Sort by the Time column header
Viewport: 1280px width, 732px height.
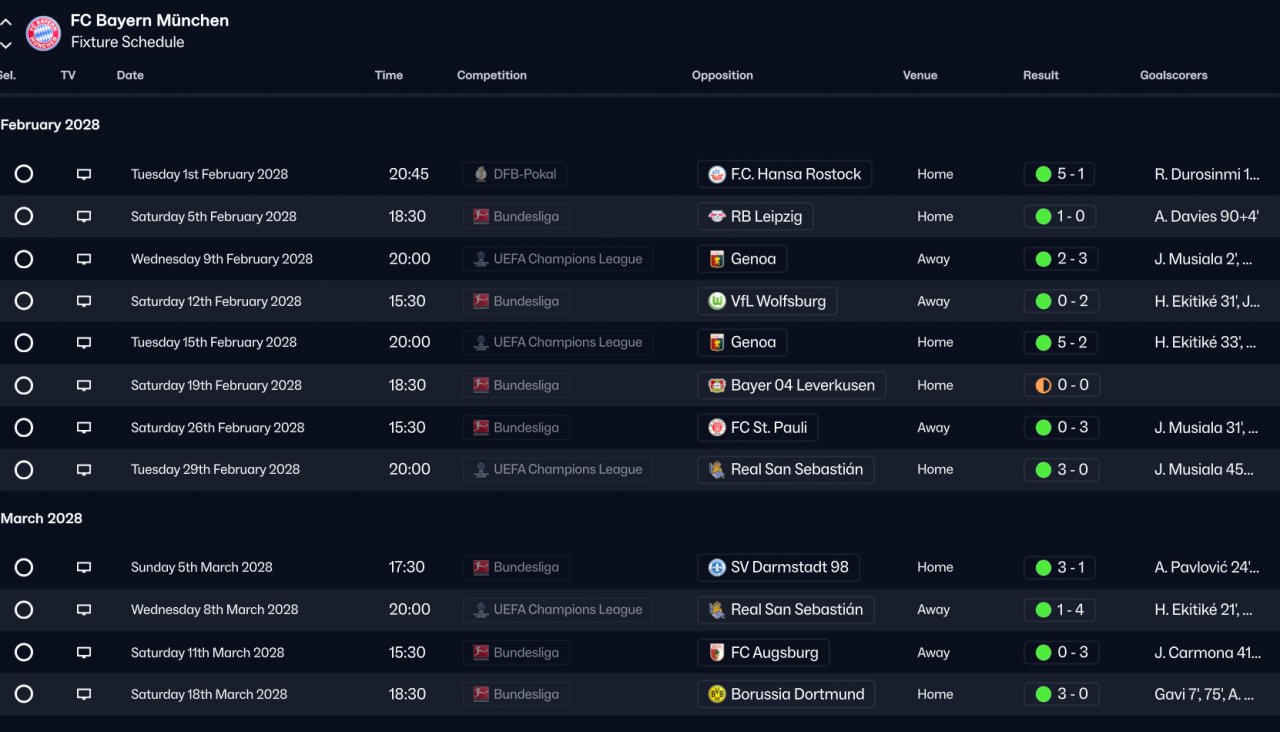[x=389, y=75]
